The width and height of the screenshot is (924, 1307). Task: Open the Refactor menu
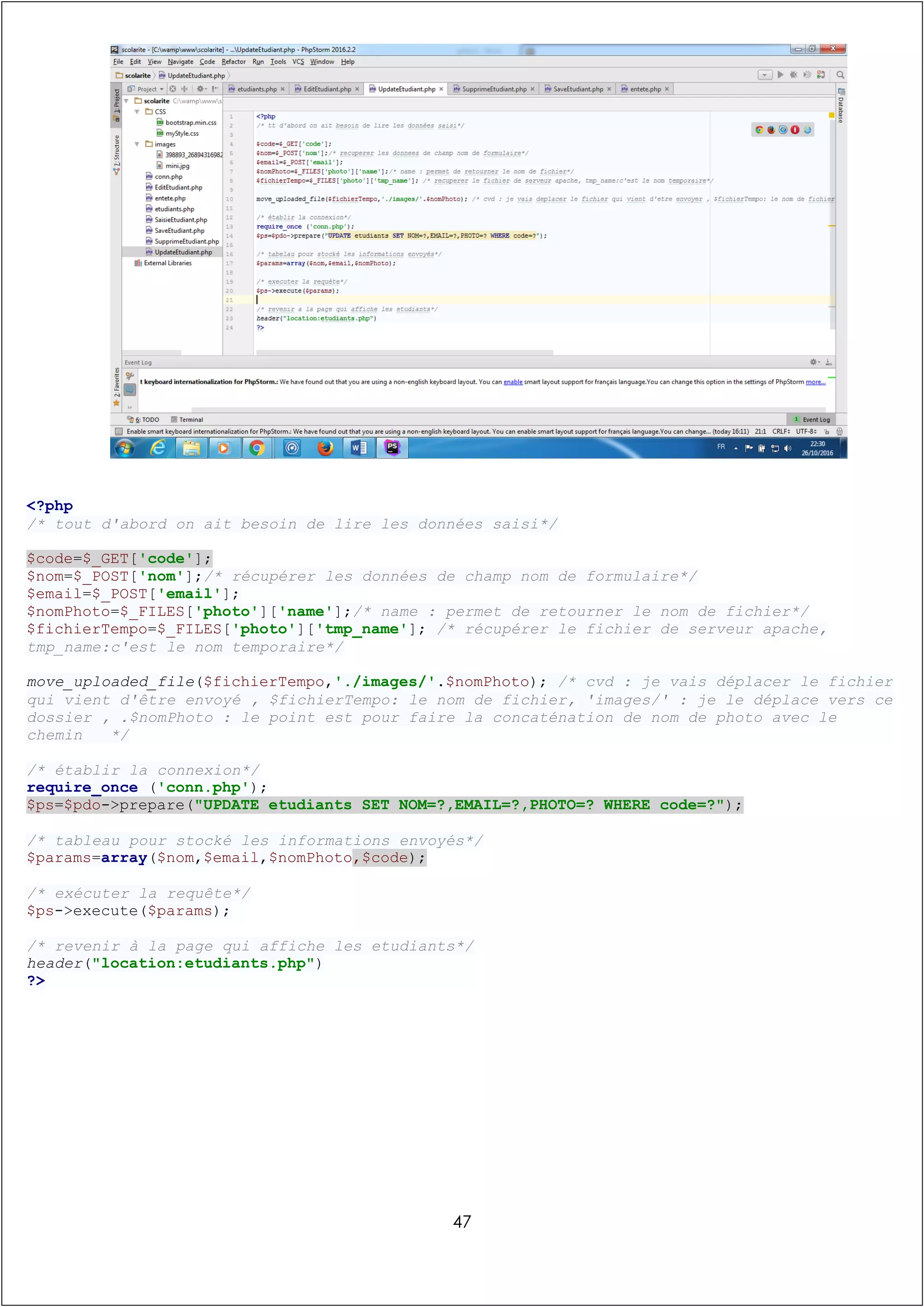pyautogui.click(x=234, y=61)
